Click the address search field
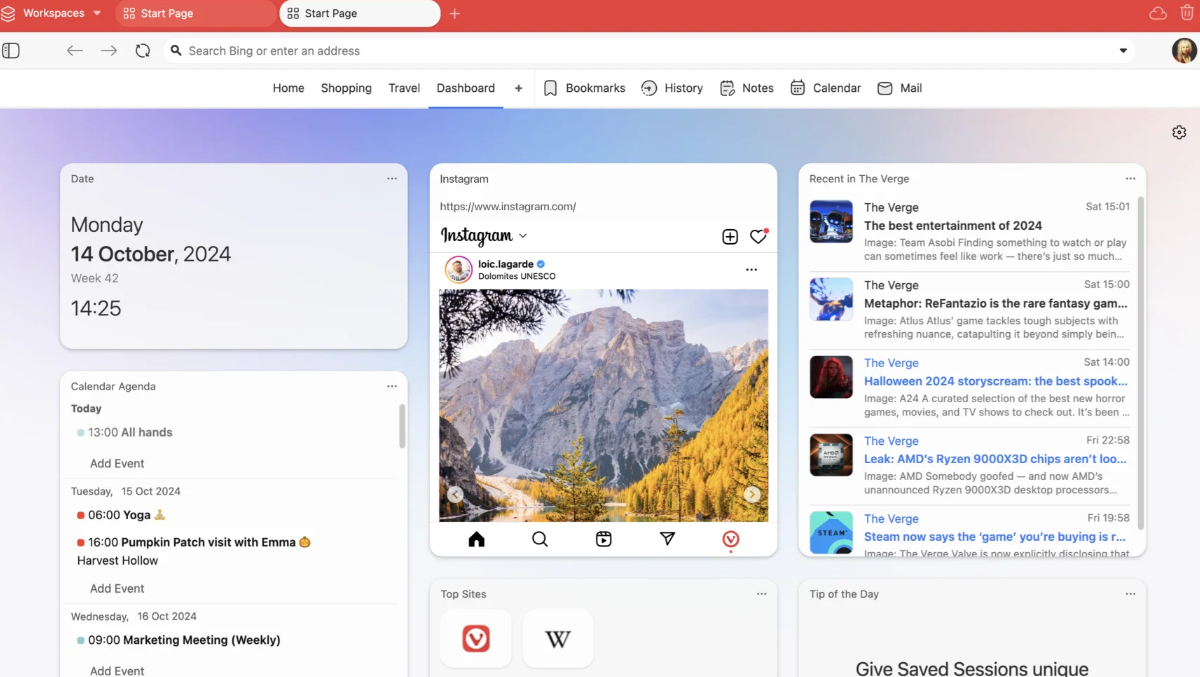1200x677 pixels. 640,51
